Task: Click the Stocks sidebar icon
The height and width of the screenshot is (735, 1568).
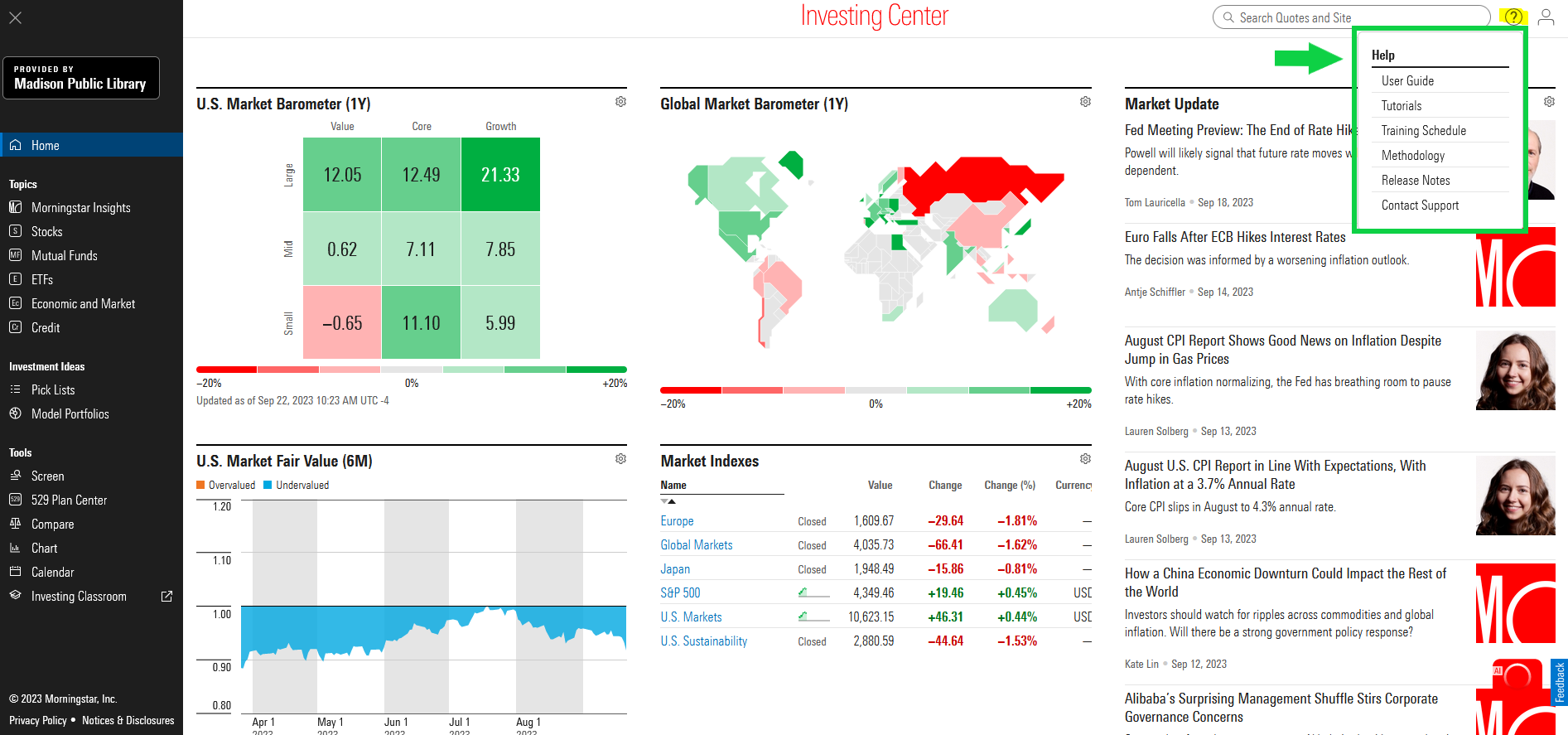Action: [x=15, y=231]
